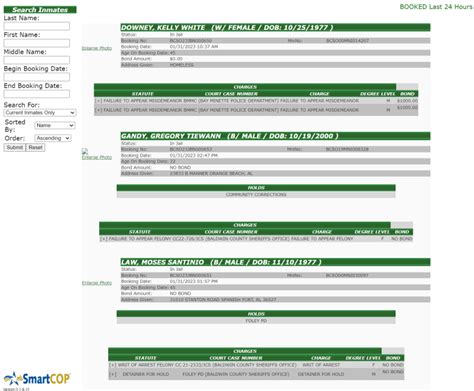
Task: Expand Law's Detainer for Hold charge
Action: pyautogui.click(x=113, y=374)
